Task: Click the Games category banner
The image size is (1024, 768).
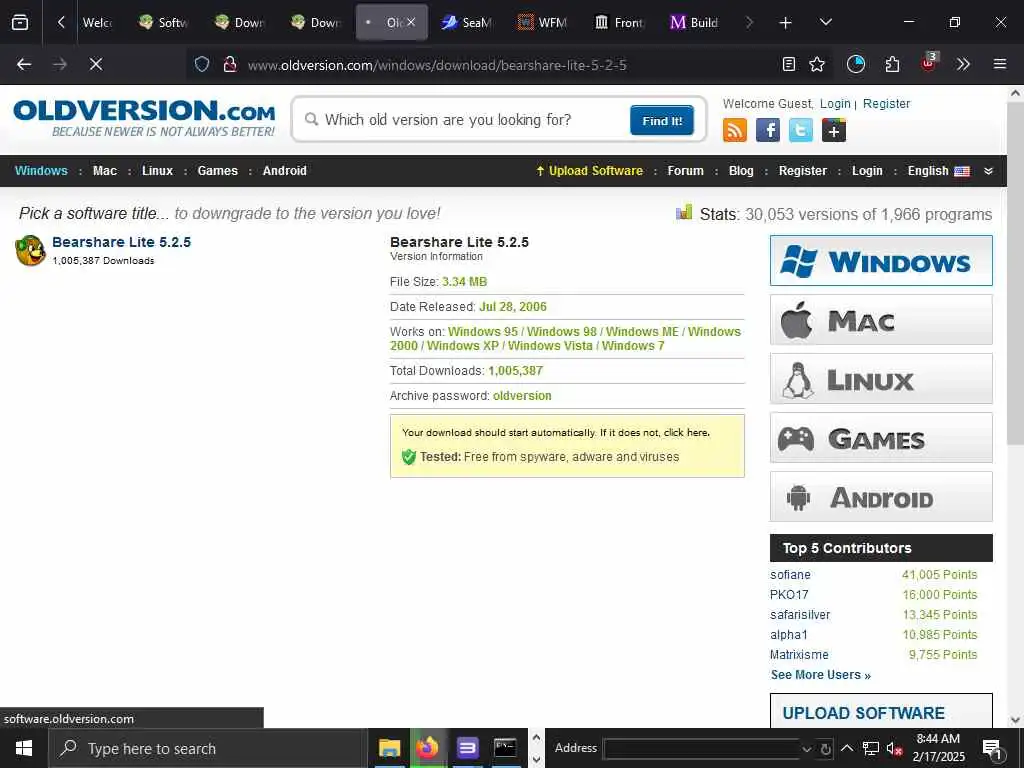Action: (x=881, y=438)
